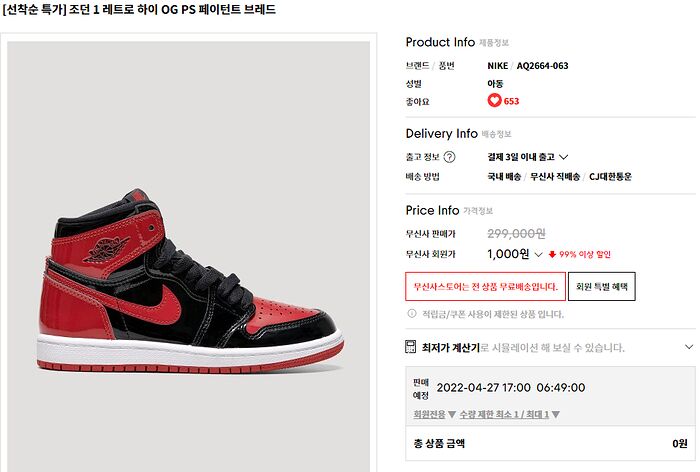Image resolution: width=700 pixels, height=472 pixels.
Task: Click the 653 likes count
Action: (511, 101)
